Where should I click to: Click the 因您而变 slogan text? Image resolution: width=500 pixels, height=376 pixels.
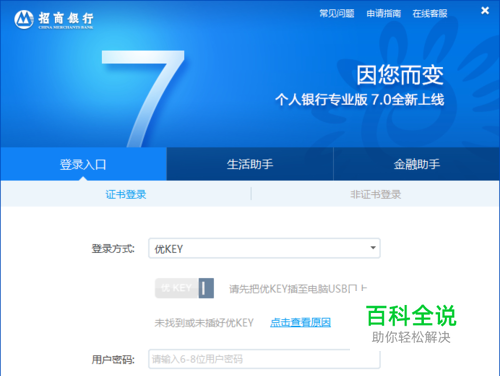click(x=400, y=75)
